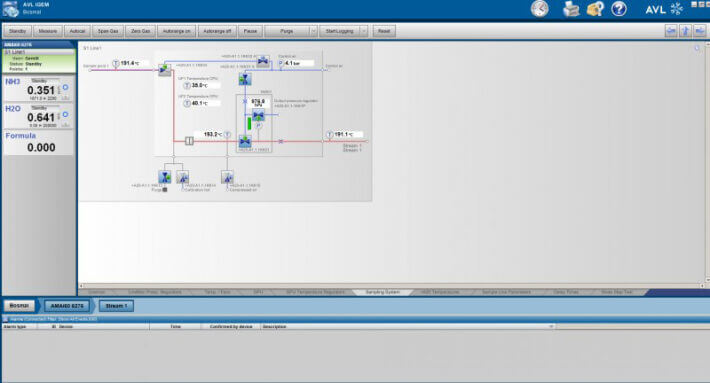
Task: Open the clock icon in the header
Action: pos(539,9)
